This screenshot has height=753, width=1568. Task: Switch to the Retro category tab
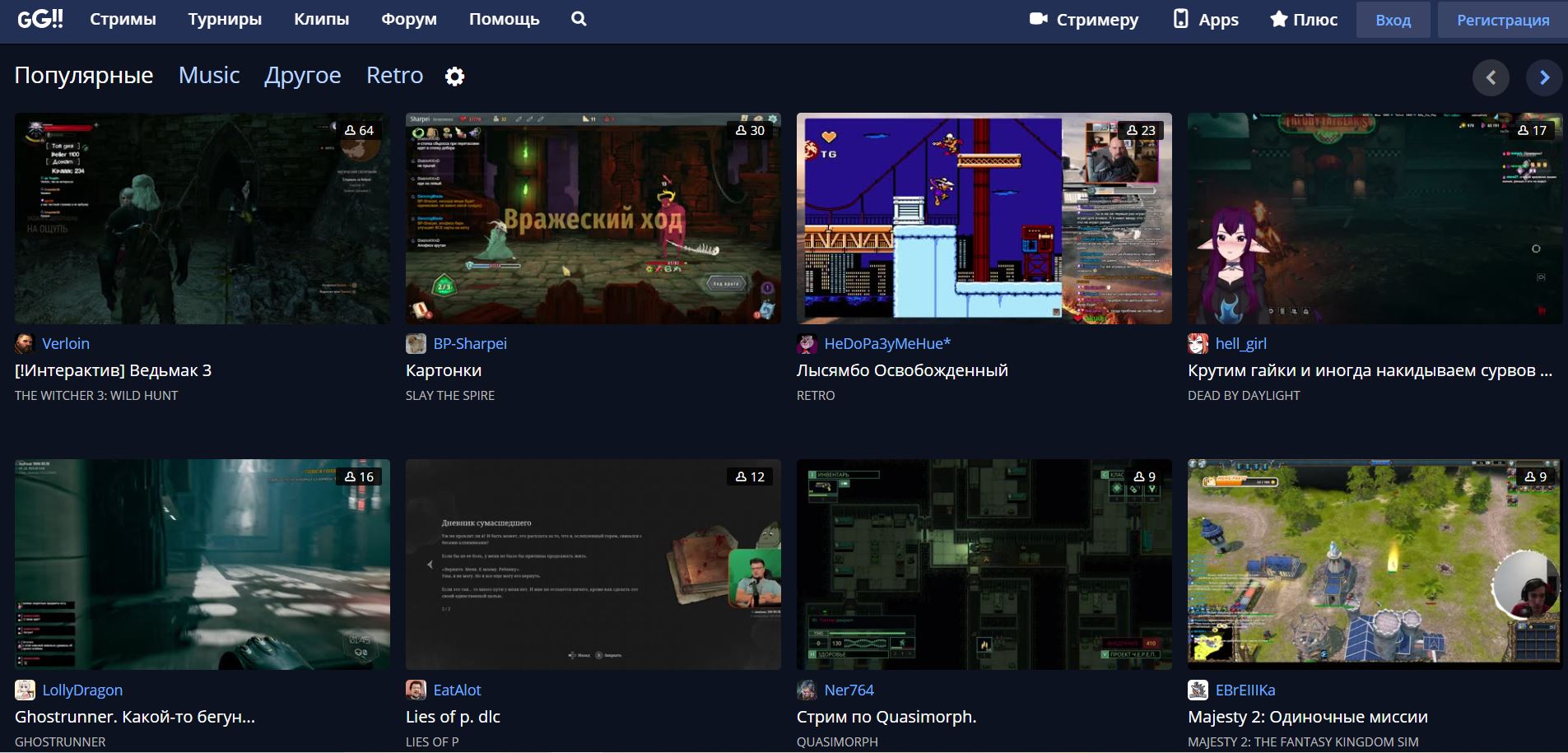(394, 76)
